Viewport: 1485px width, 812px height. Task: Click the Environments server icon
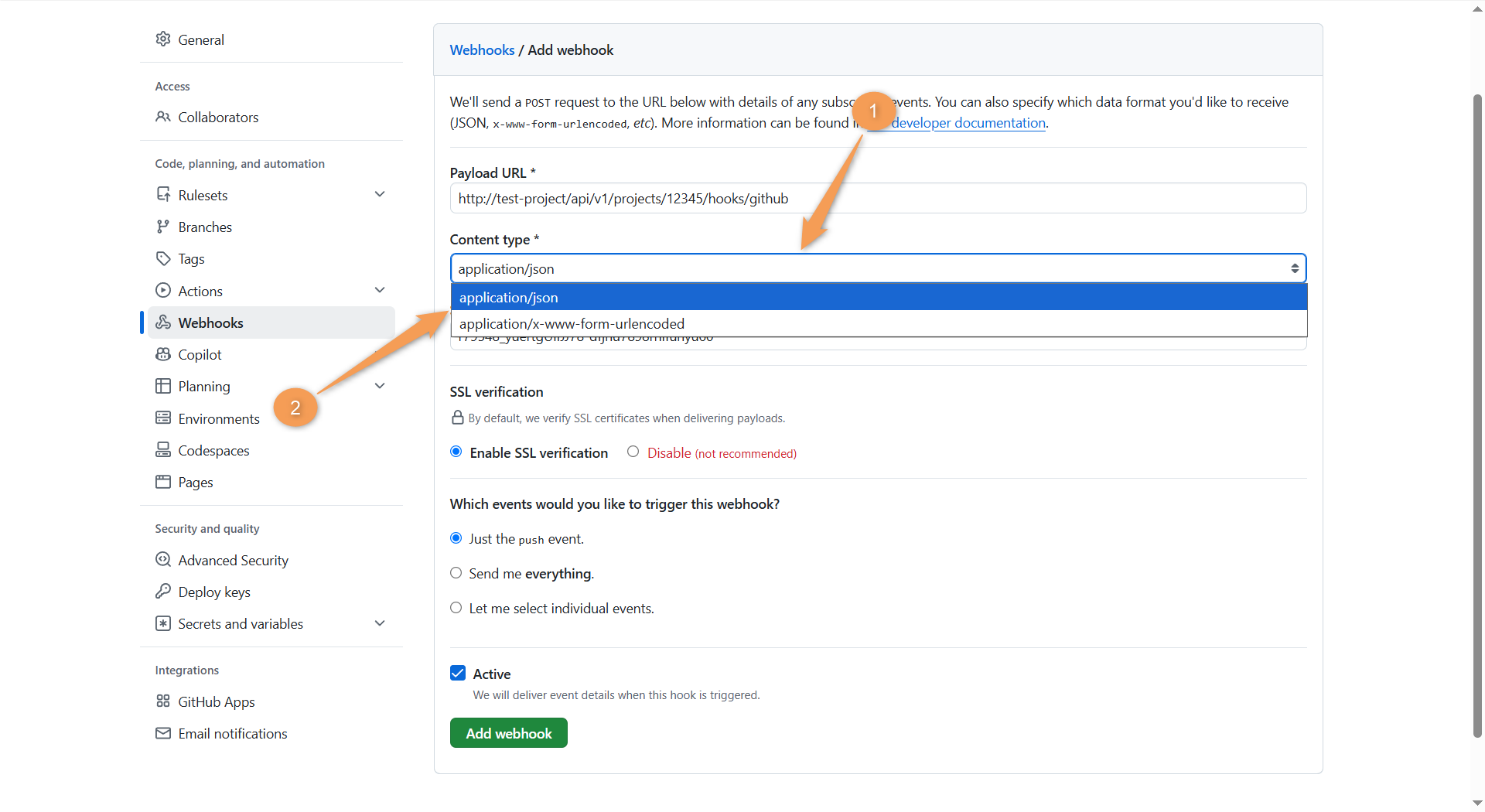click(163, 418)
